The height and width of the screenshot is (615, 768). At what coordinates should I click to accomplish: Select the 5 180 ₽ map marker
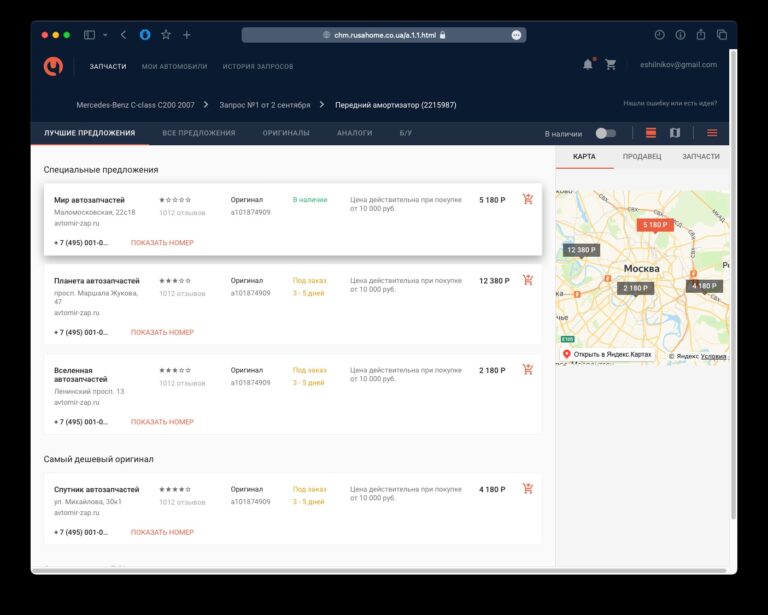pyautogui.click(x=655, y=225)
